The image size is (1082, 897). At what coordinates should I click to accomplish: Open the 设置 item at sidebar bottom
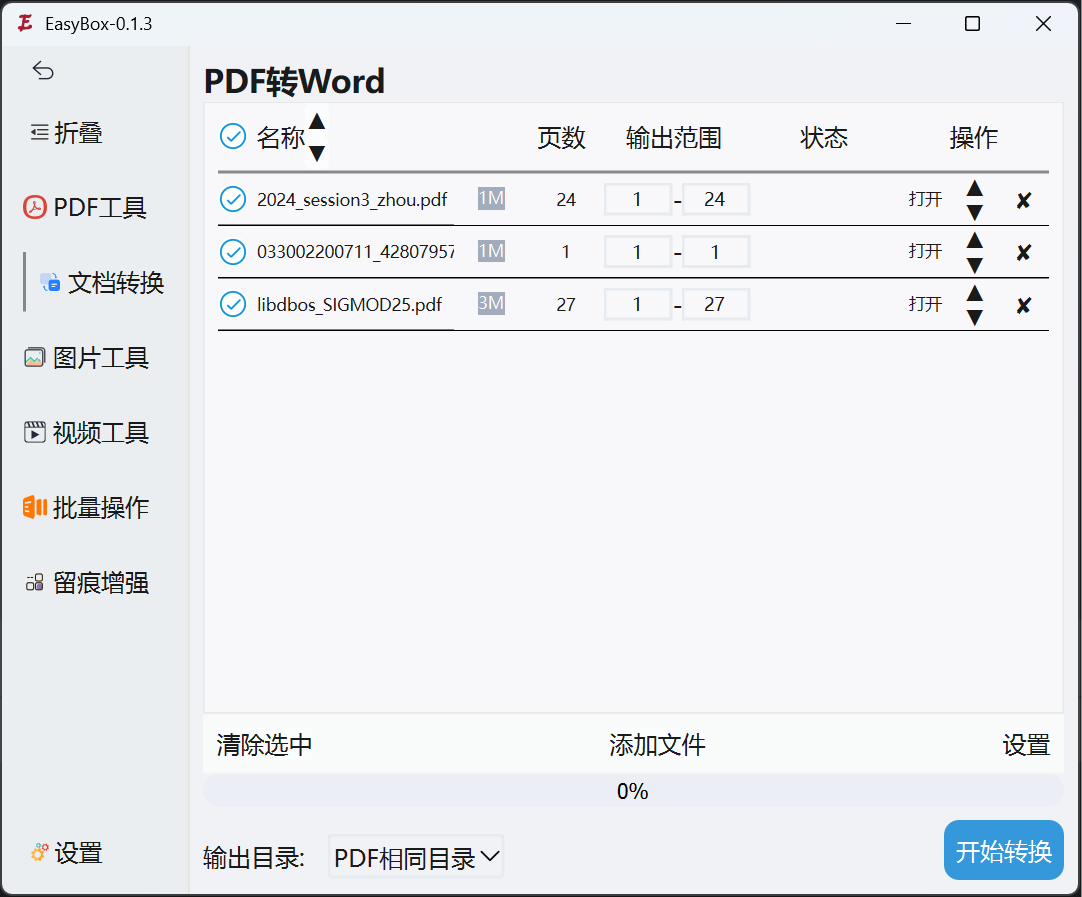point(67,853)
